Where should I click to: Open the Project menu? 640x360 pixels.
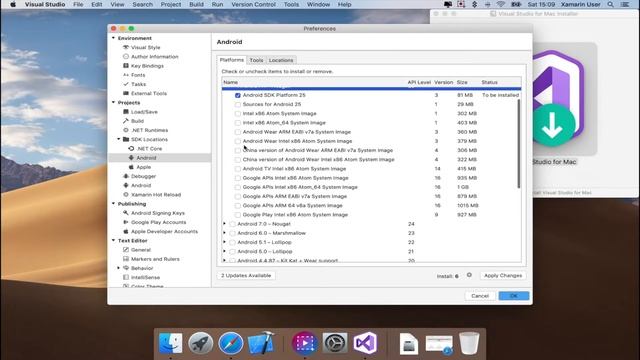[171, 4]
